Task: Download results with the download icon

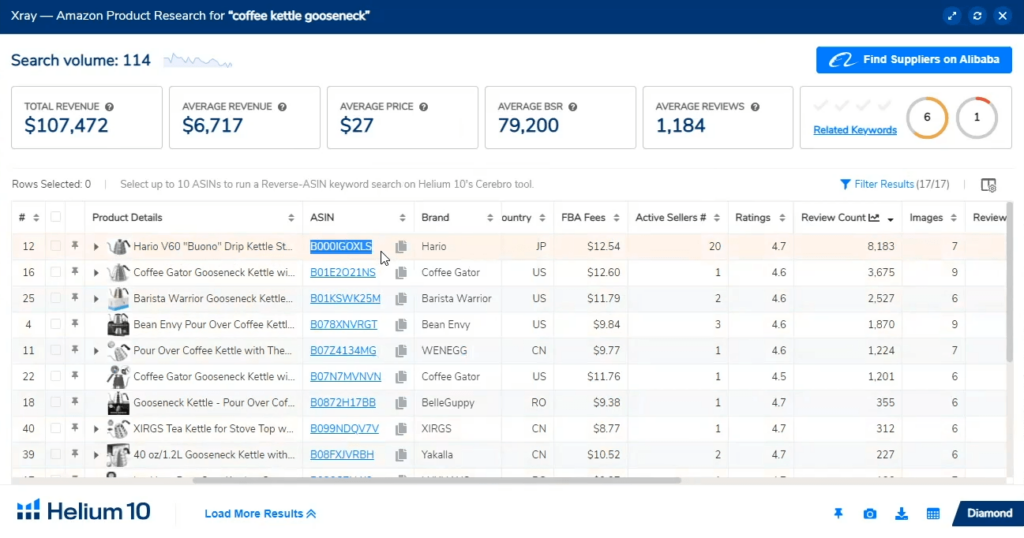Action: [901, 514]
